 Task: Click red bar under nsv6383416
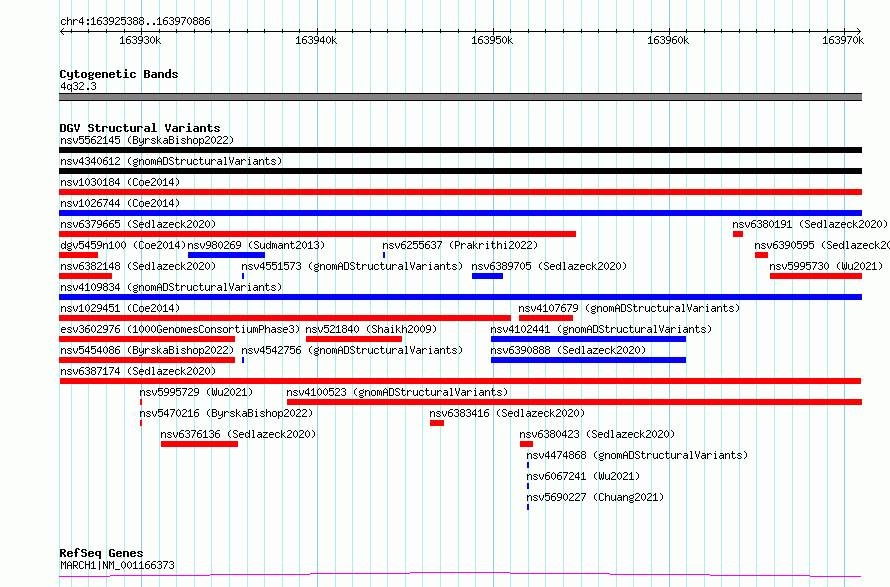pos(436,424)
